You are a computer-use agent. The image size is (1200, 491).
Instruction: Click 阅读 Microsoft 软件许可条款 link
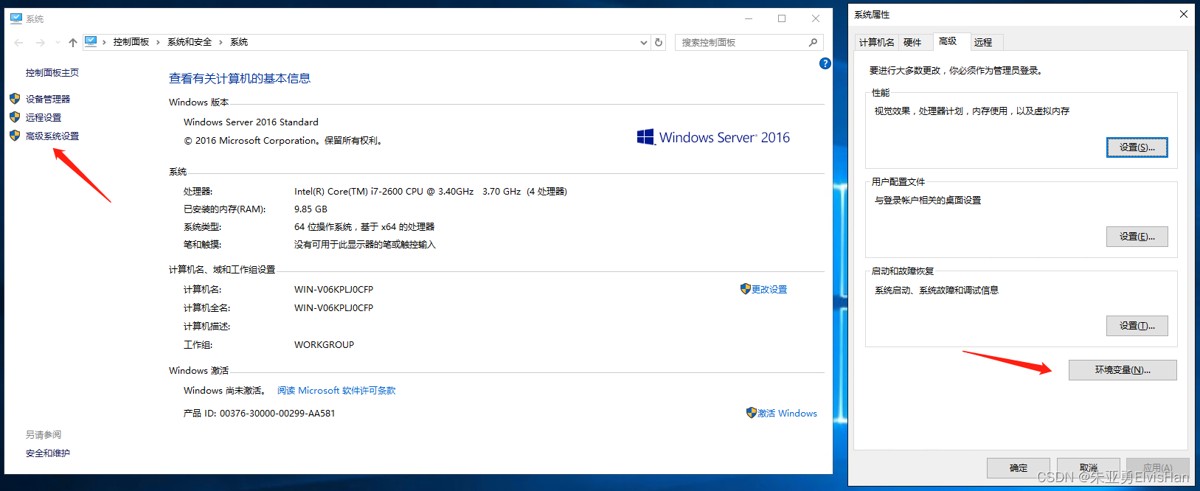(x=336, y=390)
